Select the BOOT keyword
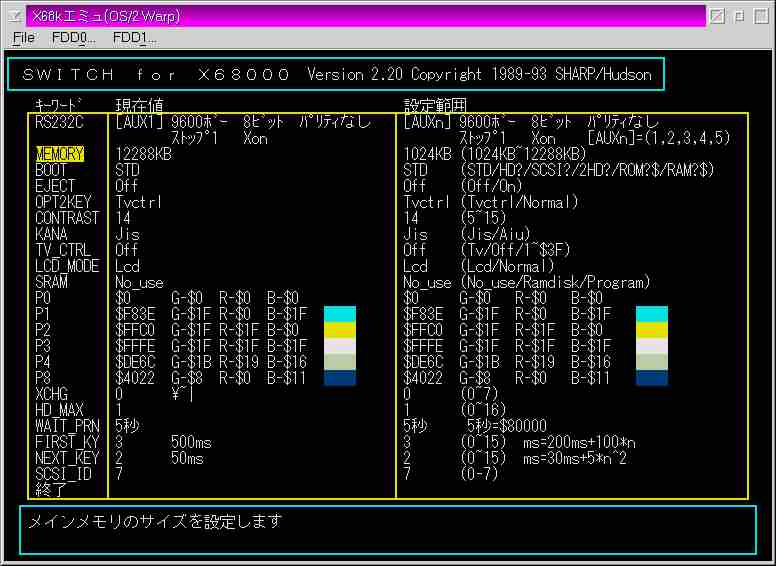This screenshot has width=776, height=566. [x=51, y=170]
